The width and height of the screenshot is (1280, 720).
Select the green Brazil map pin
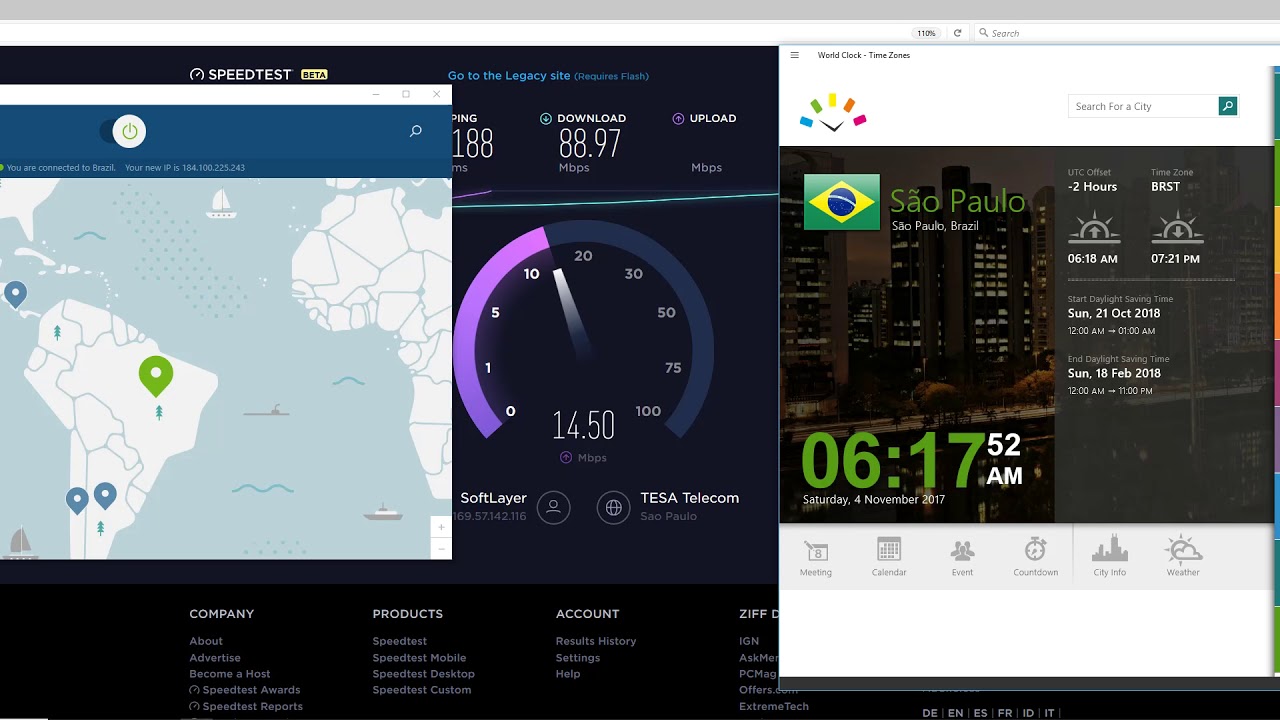156,375
